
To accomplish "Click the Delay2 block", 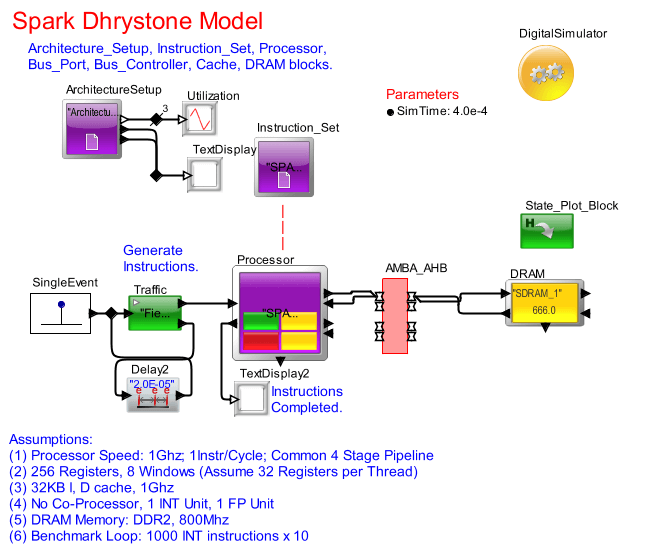I will coord(151,394).
